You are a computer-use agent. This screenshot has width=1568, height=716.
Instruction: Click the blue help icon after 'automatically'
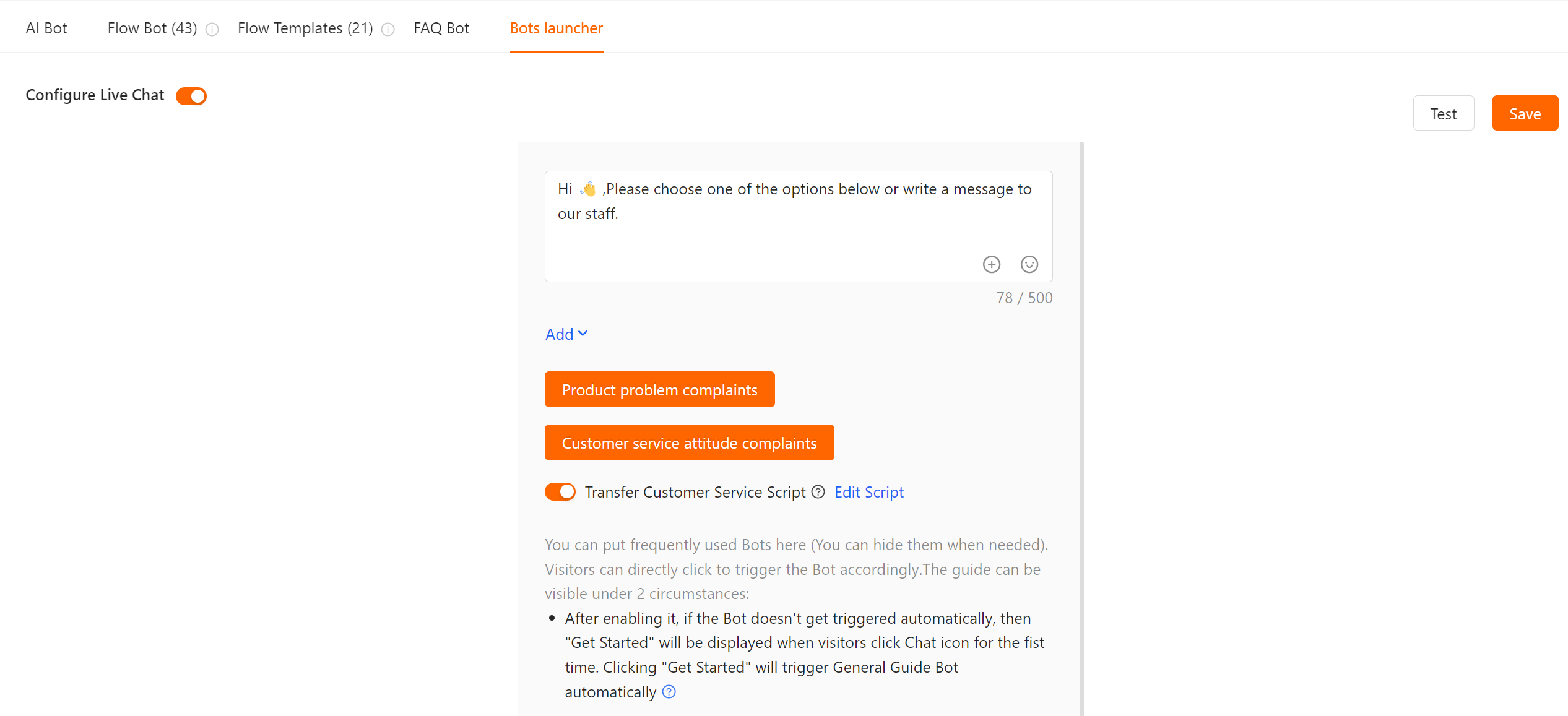point(669,691)
